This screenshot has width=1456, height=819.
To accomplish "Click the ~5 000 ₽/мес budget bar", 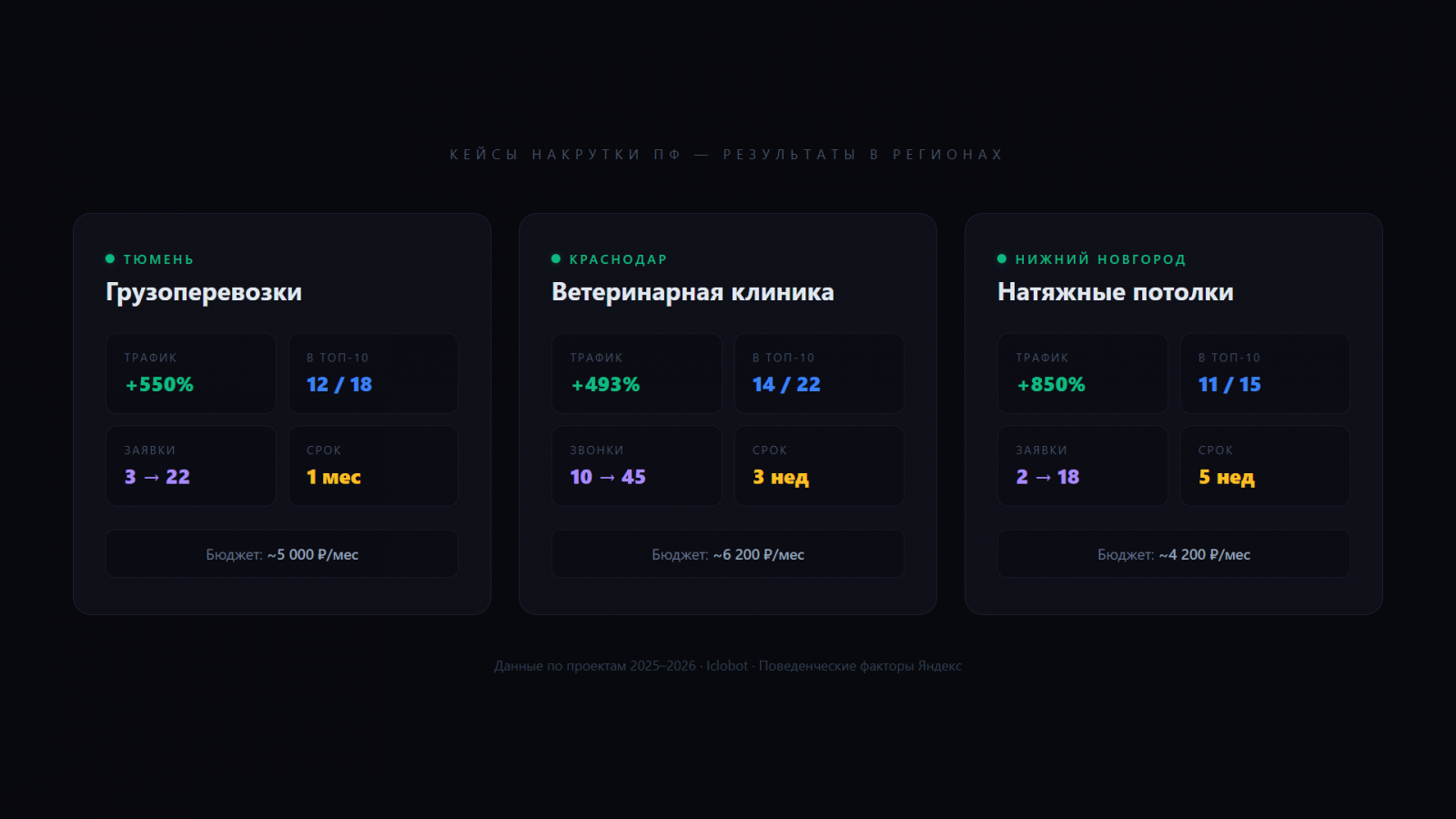I will tap(282, 554).
